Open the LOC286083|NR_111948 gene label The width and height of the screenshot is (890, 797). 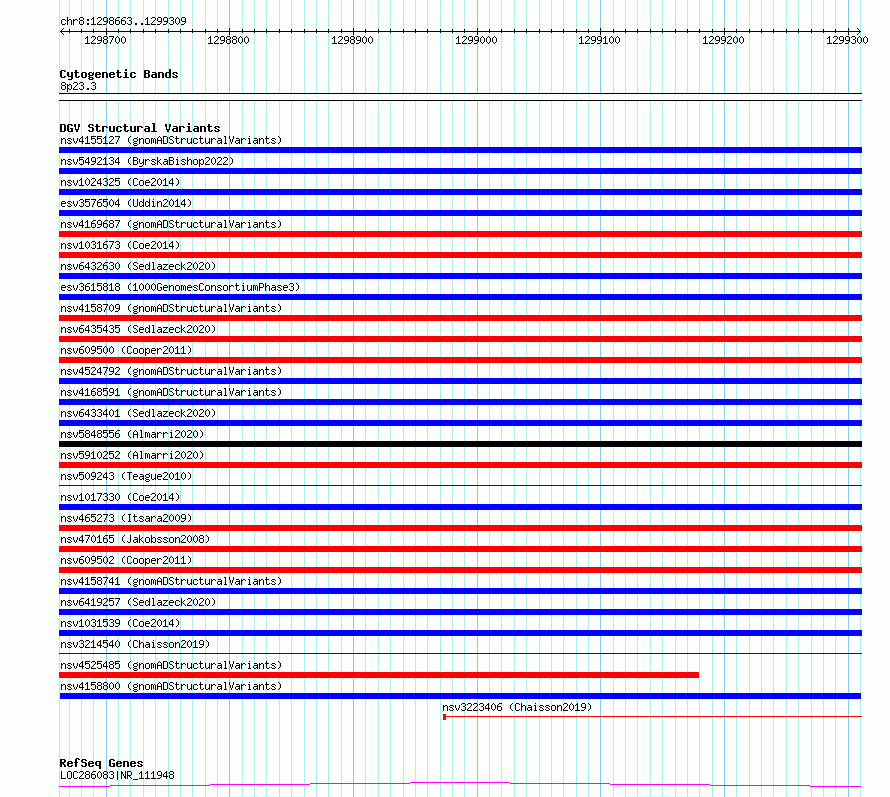coord(117,775)
